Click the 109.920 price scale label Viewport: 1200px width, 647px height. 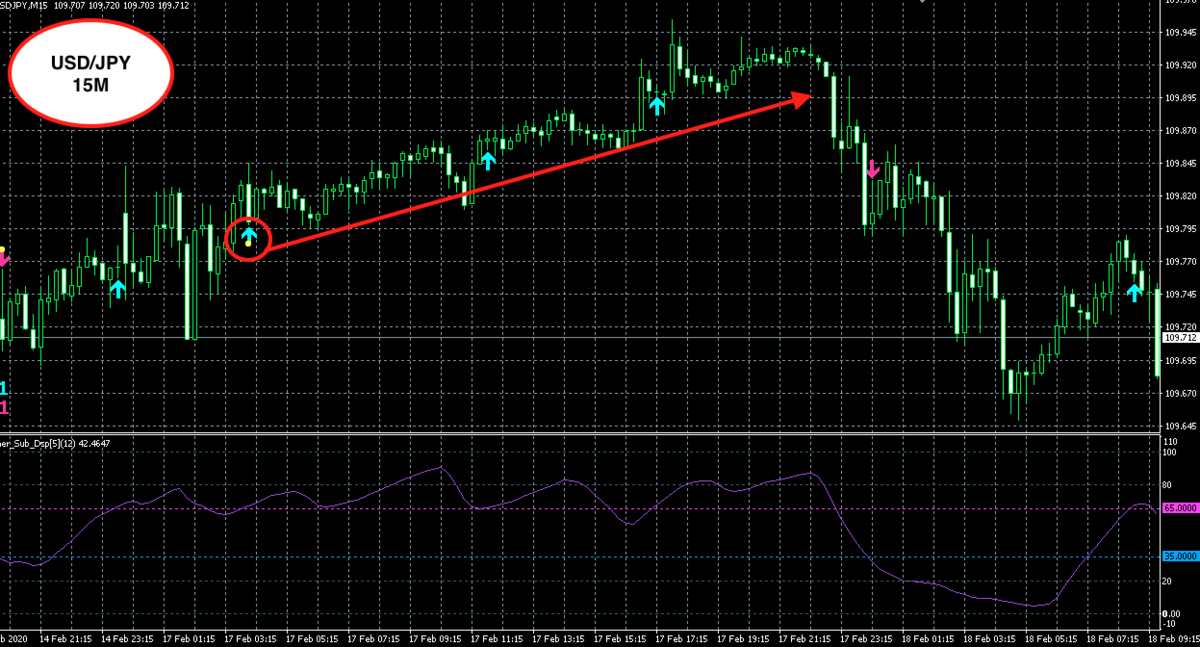tap(1179, 65)
